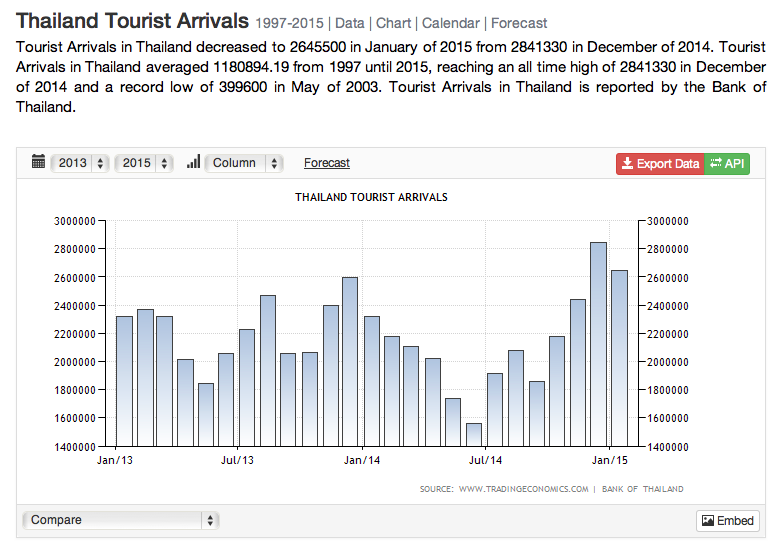Viewport: 779px width, 559px height.
Task: Open the Calendar section in the header
Action: coord(449,23)
